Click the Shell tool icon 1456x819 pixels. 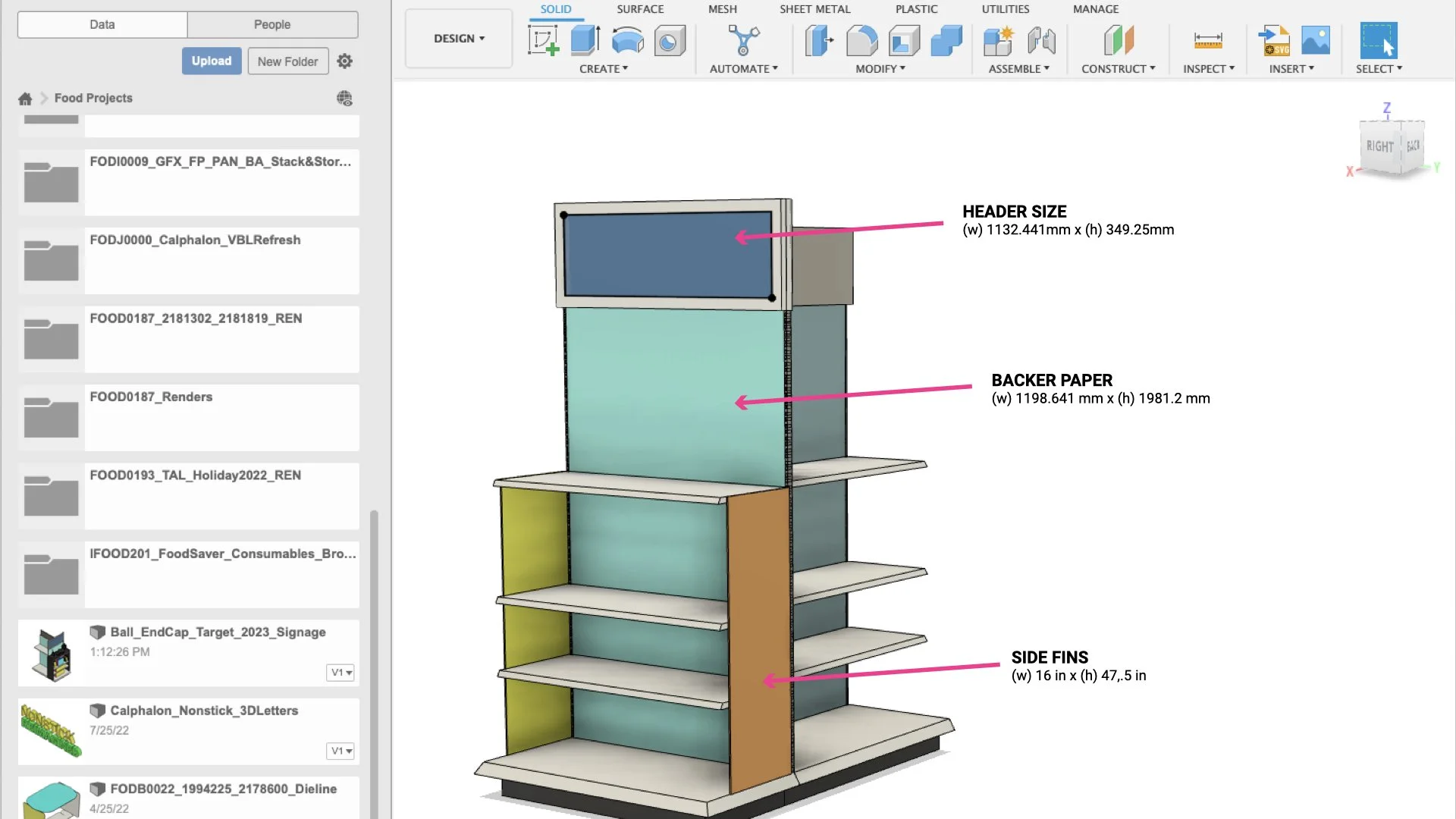904,40
